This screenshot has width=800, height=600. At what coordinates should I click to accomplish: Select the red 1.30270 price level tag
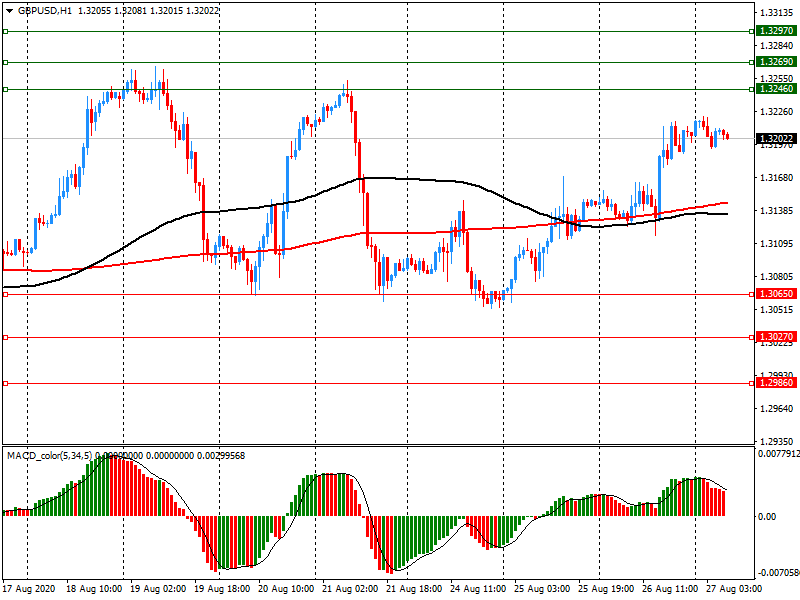pos(776,338)
